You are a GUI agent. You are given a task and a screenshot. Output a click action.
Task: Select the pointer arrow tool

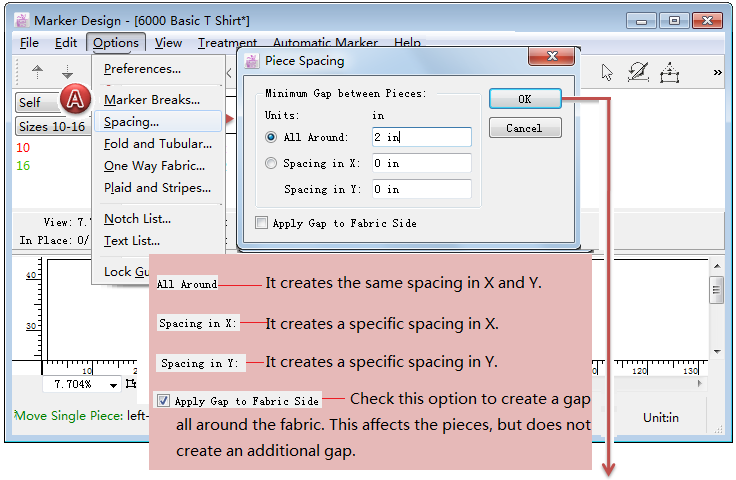607,72
